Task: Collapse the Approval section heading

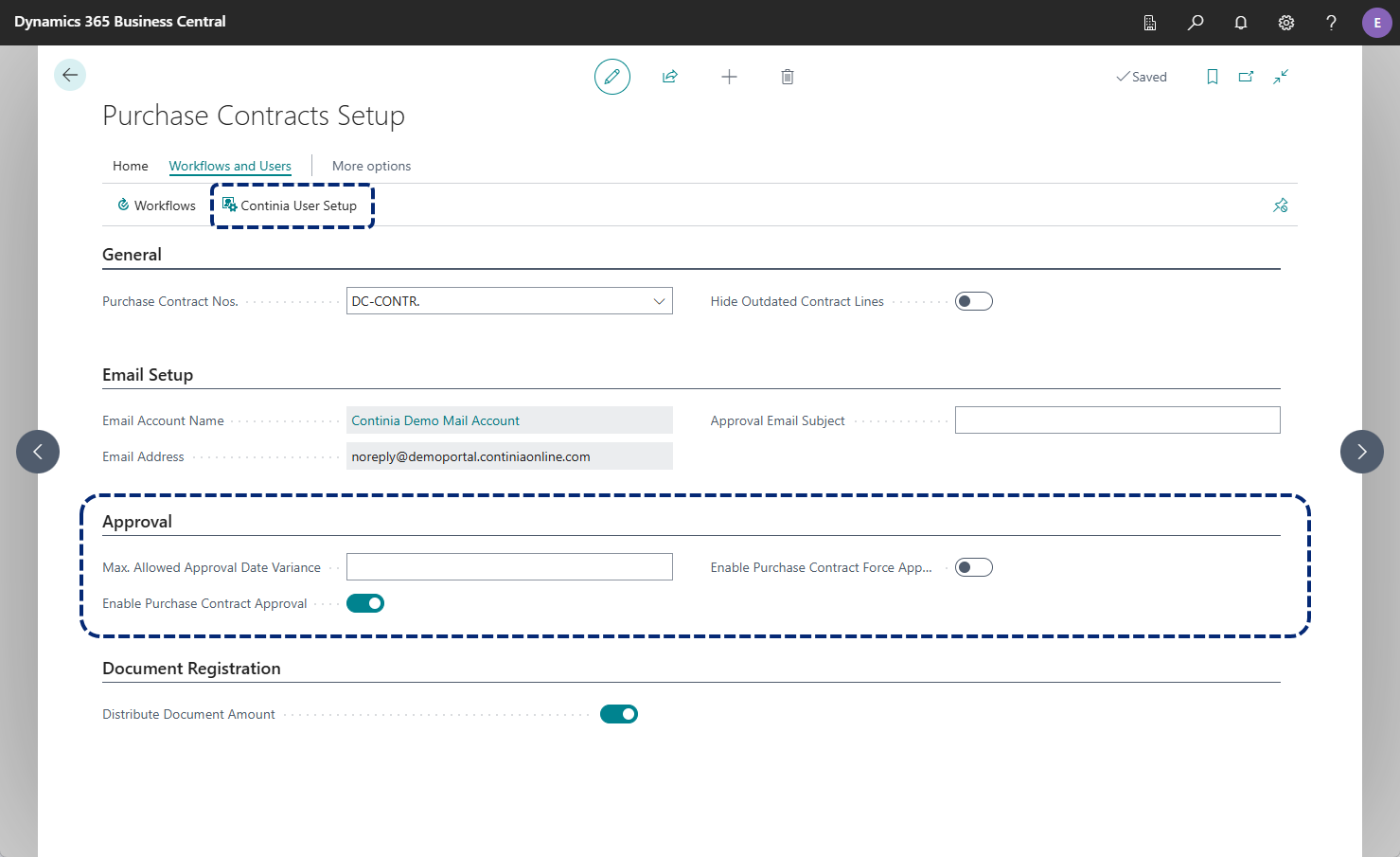Action: [137, 522]
